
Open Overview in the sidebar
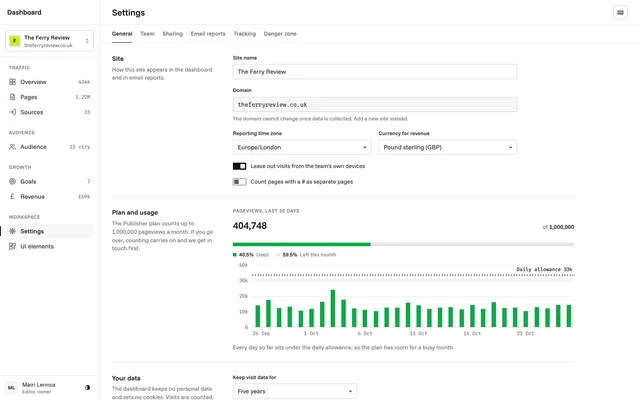(x=49, y=82)
